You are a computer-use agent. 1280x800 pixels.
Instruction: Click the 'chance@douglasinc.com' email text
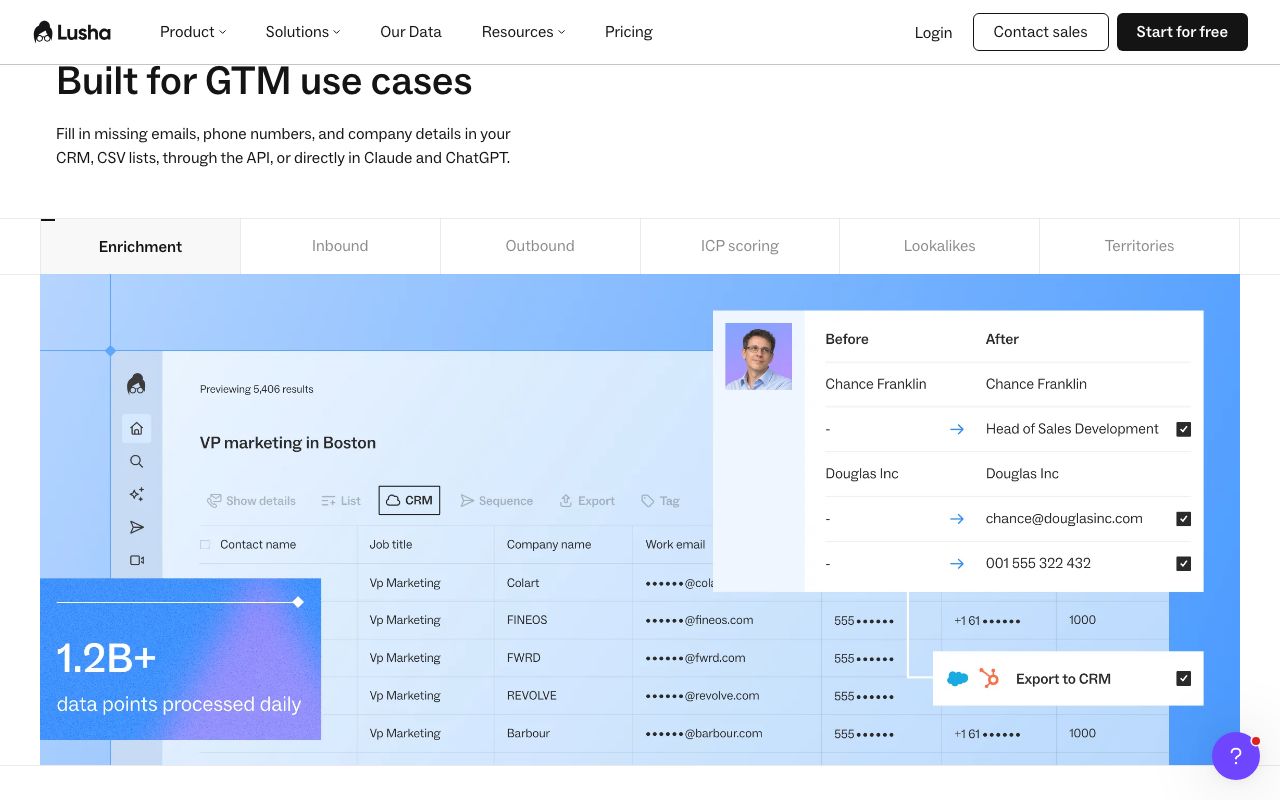click(1064, 519)
